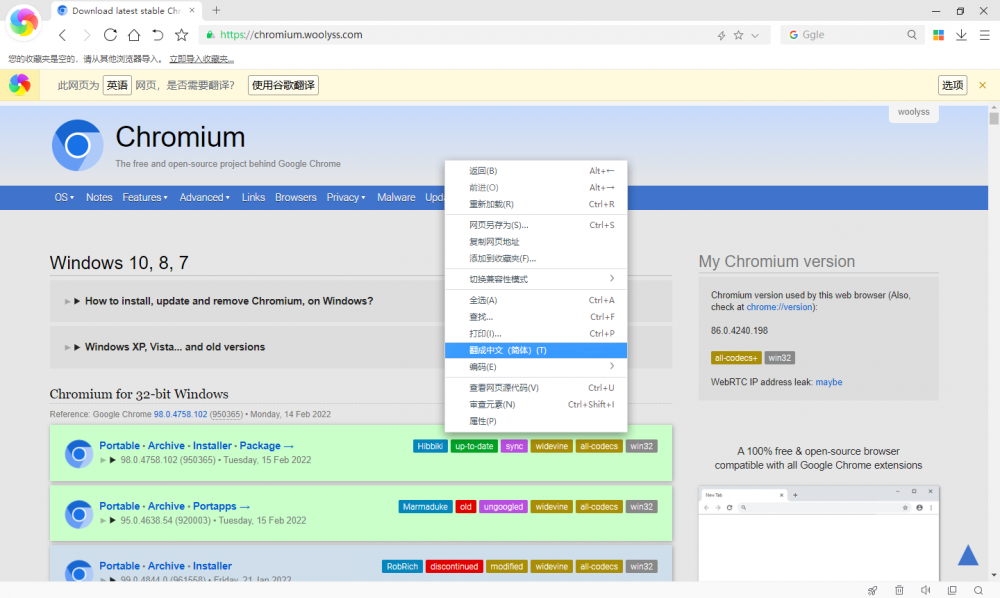Click the undo closed tab icon

157,35
